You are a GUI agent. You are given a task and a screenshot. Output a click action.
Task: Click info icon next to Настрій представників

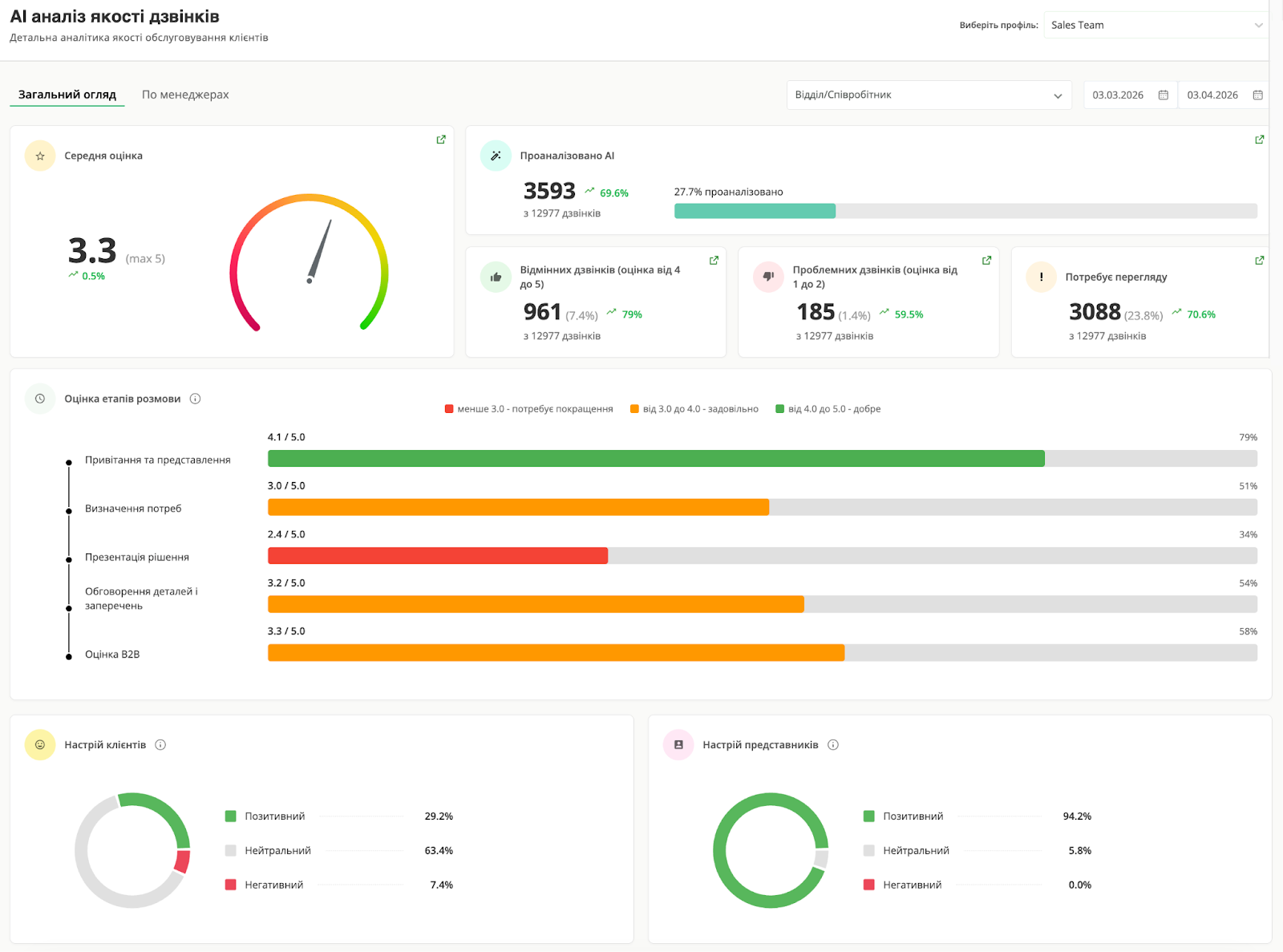point(833,745)
